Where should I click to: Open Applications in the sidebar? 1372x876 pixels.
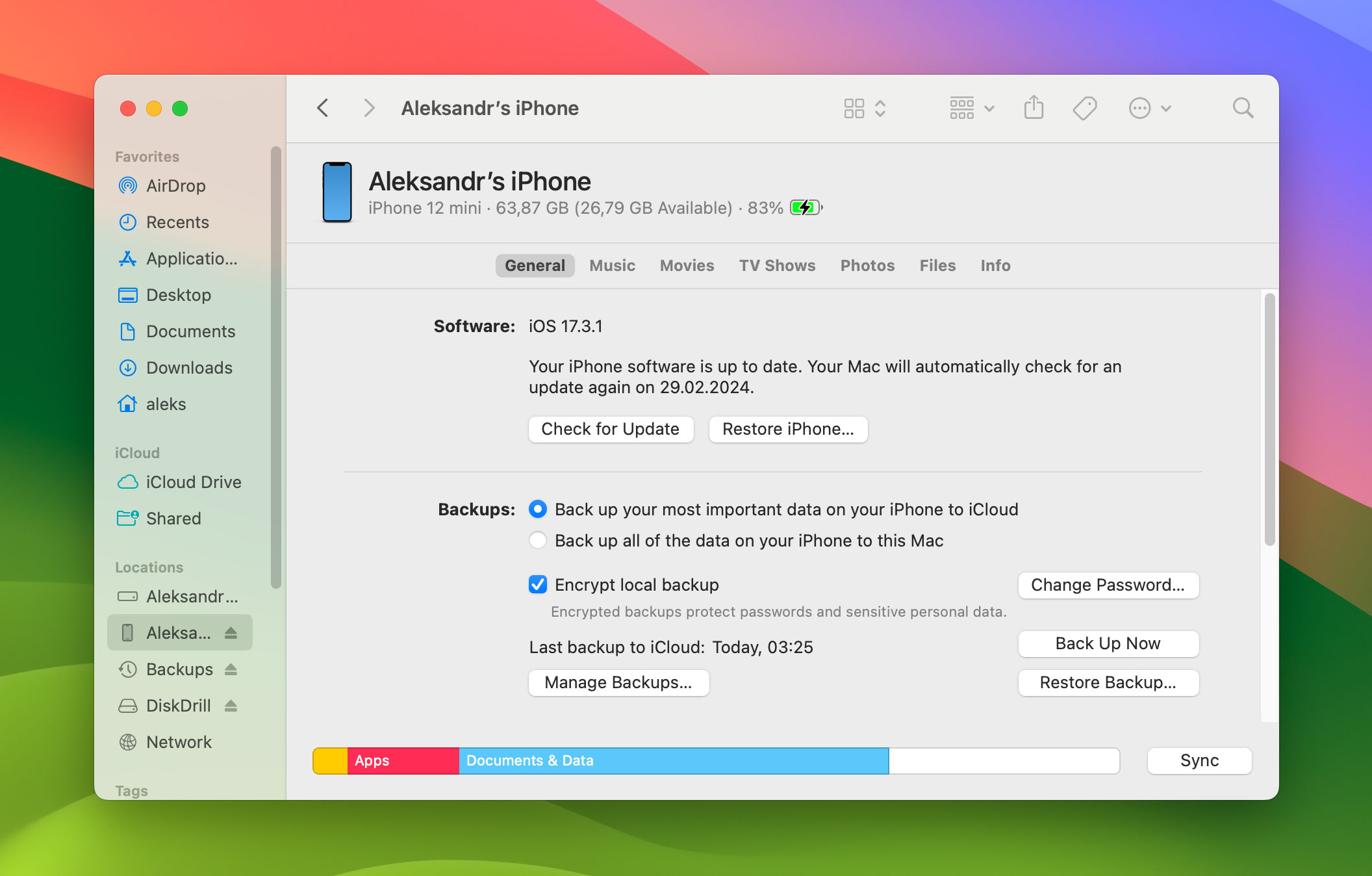click(180, 259)
